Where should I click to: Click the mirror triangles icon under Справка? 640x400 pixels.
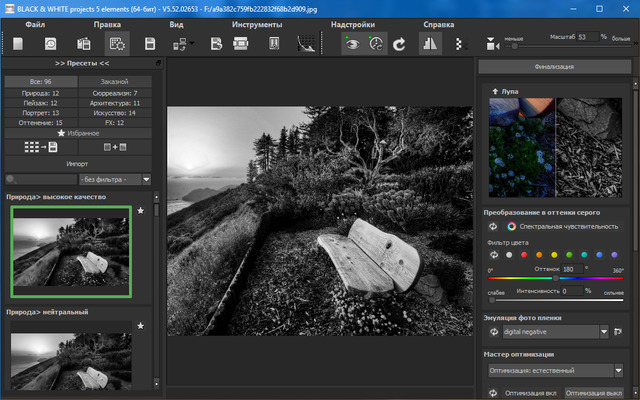click(430, 44)
